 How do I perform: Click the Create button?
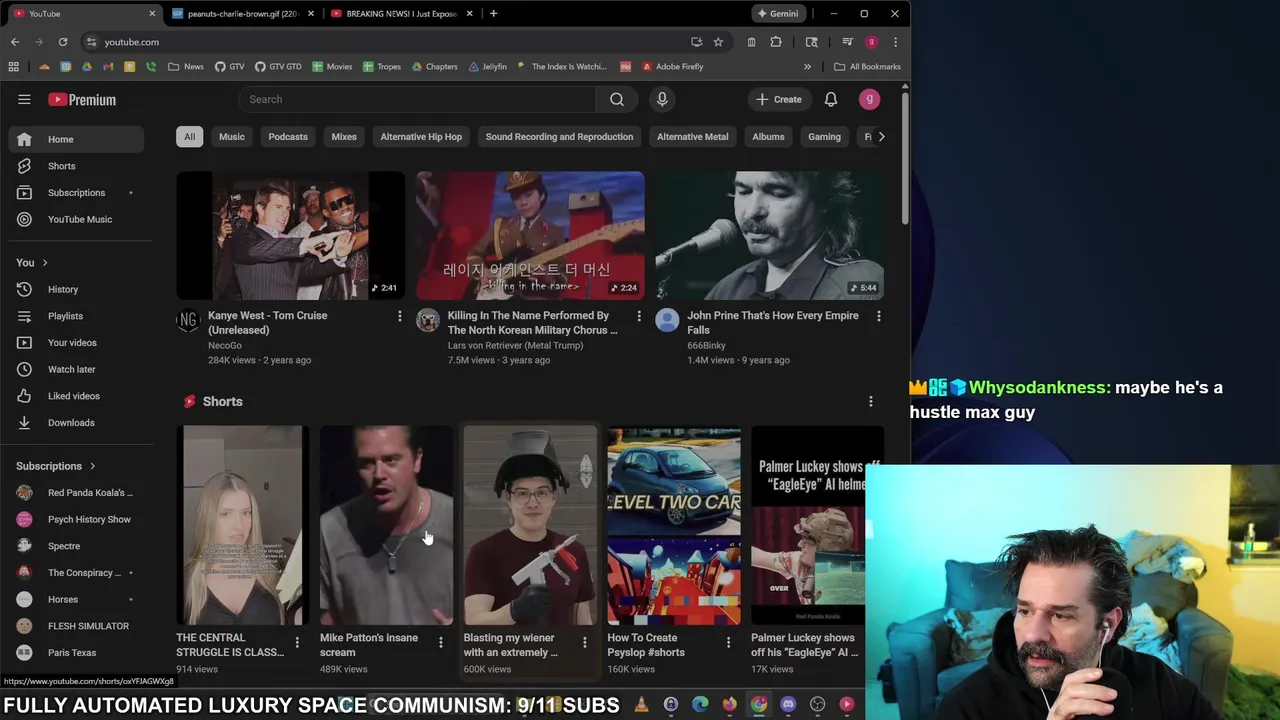779,99
